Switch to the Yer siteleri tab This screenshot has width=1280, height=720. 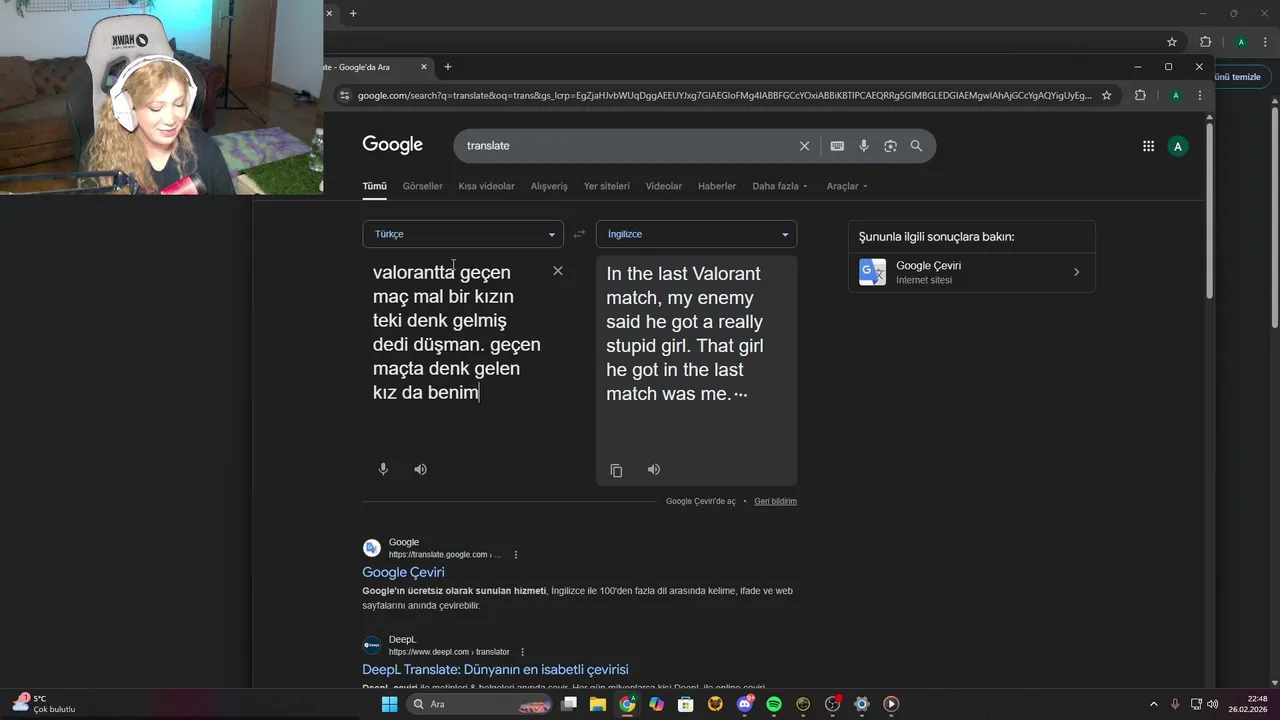pos(607,186)
